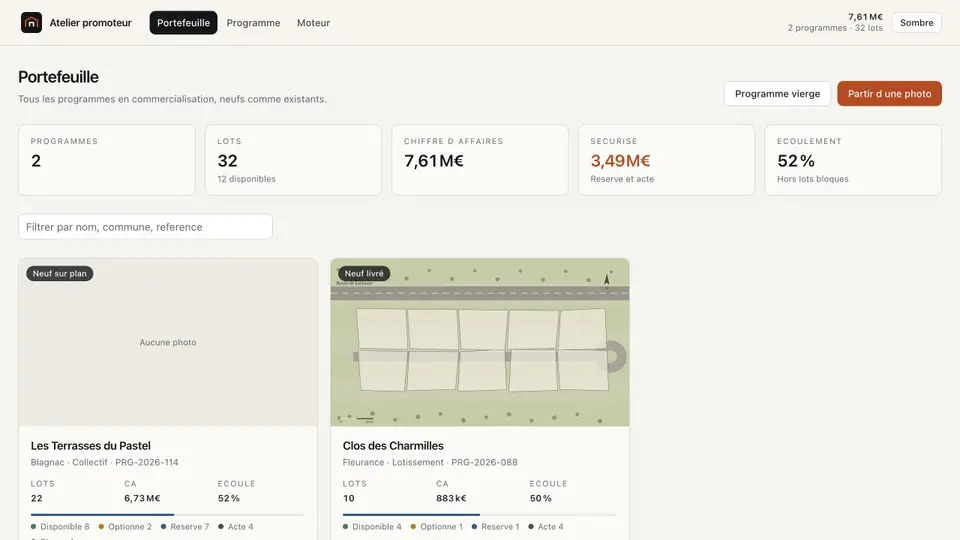The height and width of the screenshot is (540, 960).
Task: Click the north arrow on Charmilles plan
Action: (x=607, y=280)
